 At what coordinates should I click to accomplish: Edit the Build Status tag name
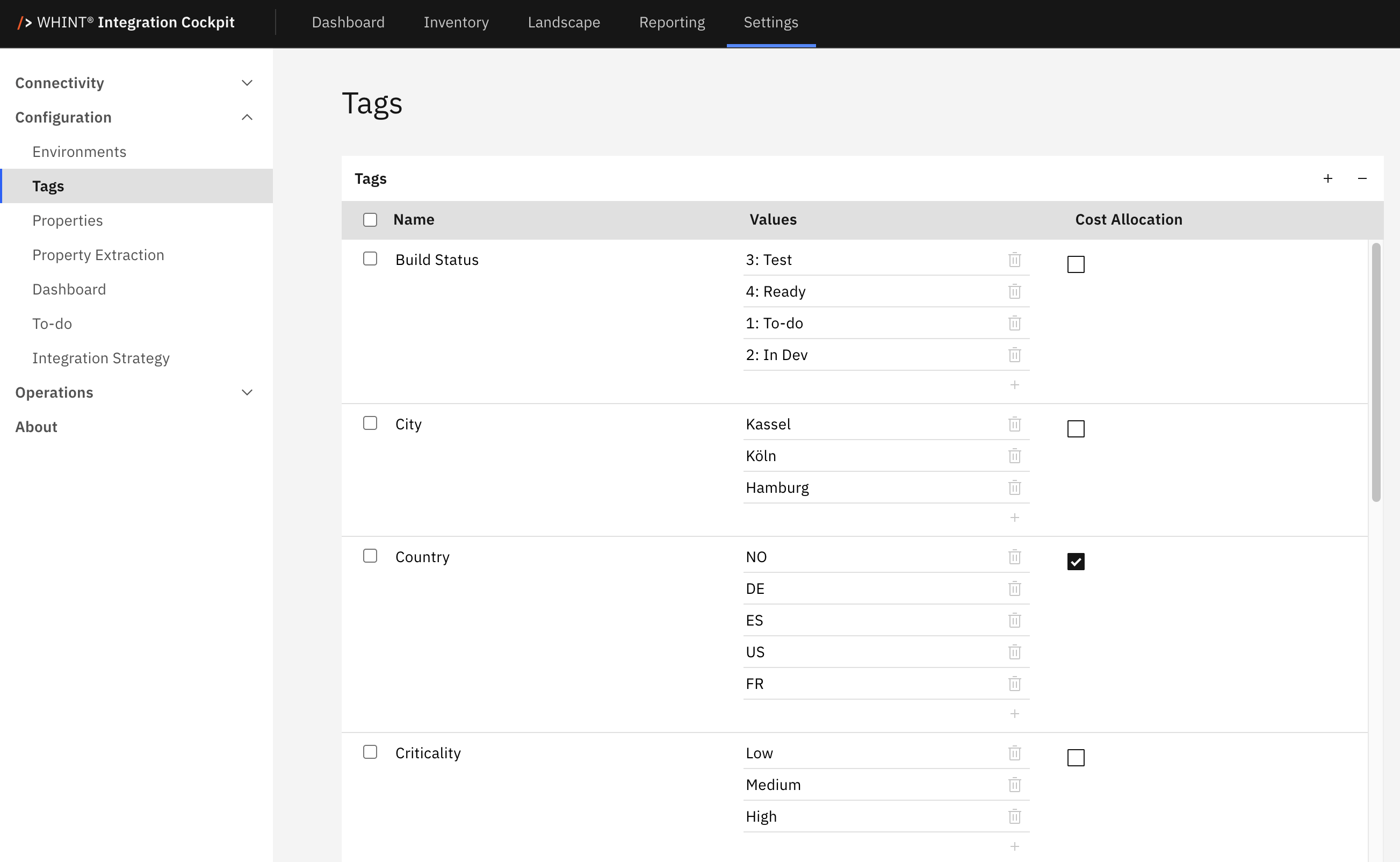pyautogui.click(x=437, y=260)
